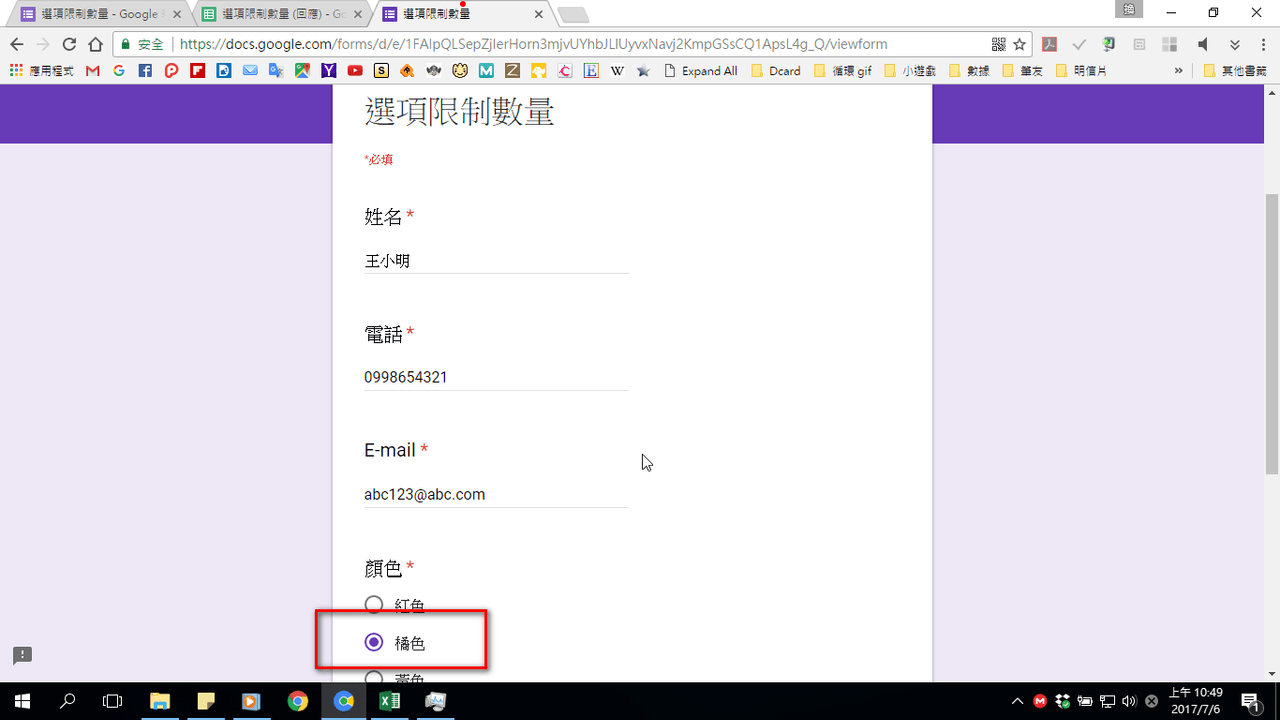Close the active 選項限制數量 tab
This screenshot has width=1280, height=720.
(x=539, y=14)
